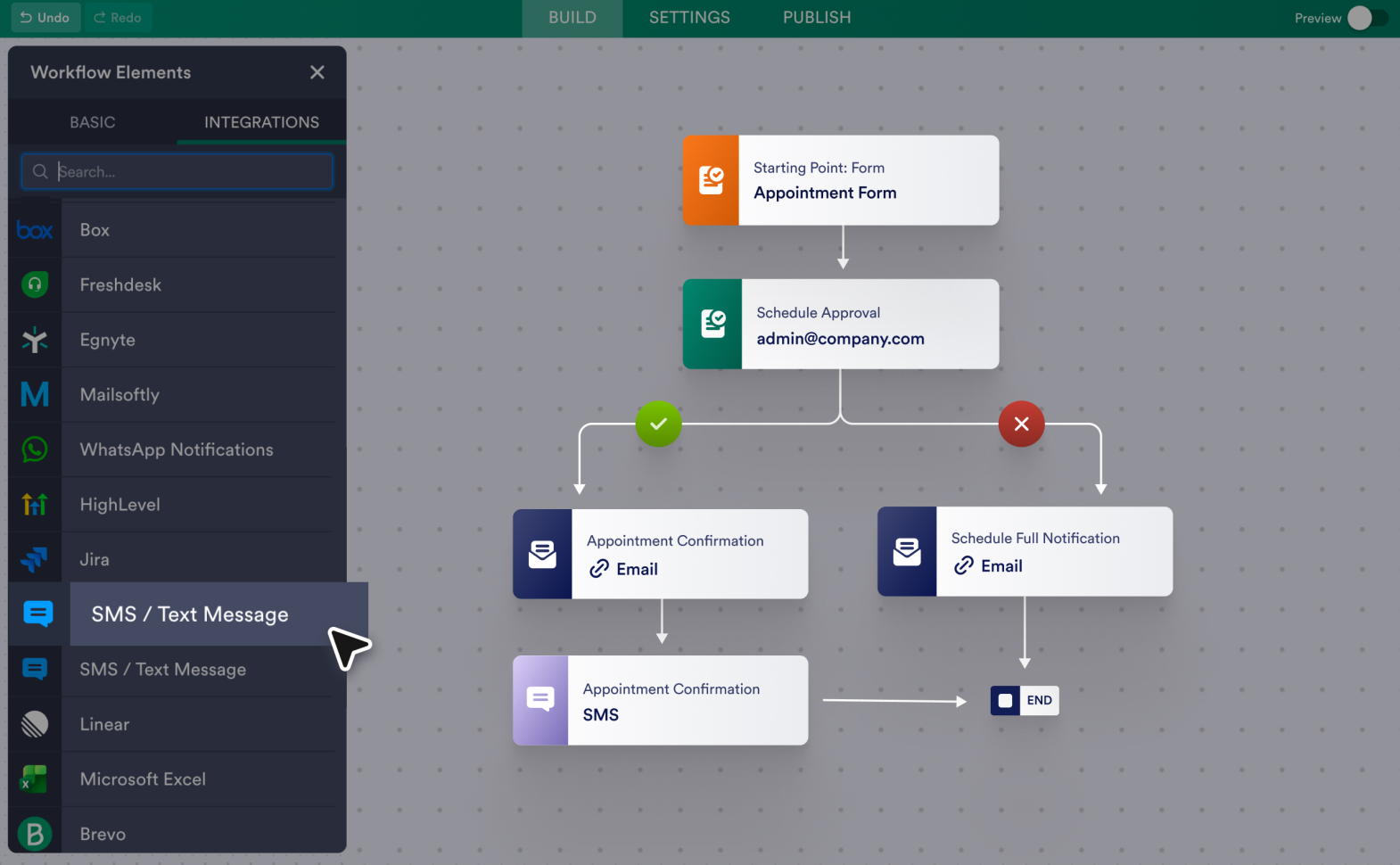Focus the integrations Search field
Screen dimensions: 1400x865
click(177, 171)
